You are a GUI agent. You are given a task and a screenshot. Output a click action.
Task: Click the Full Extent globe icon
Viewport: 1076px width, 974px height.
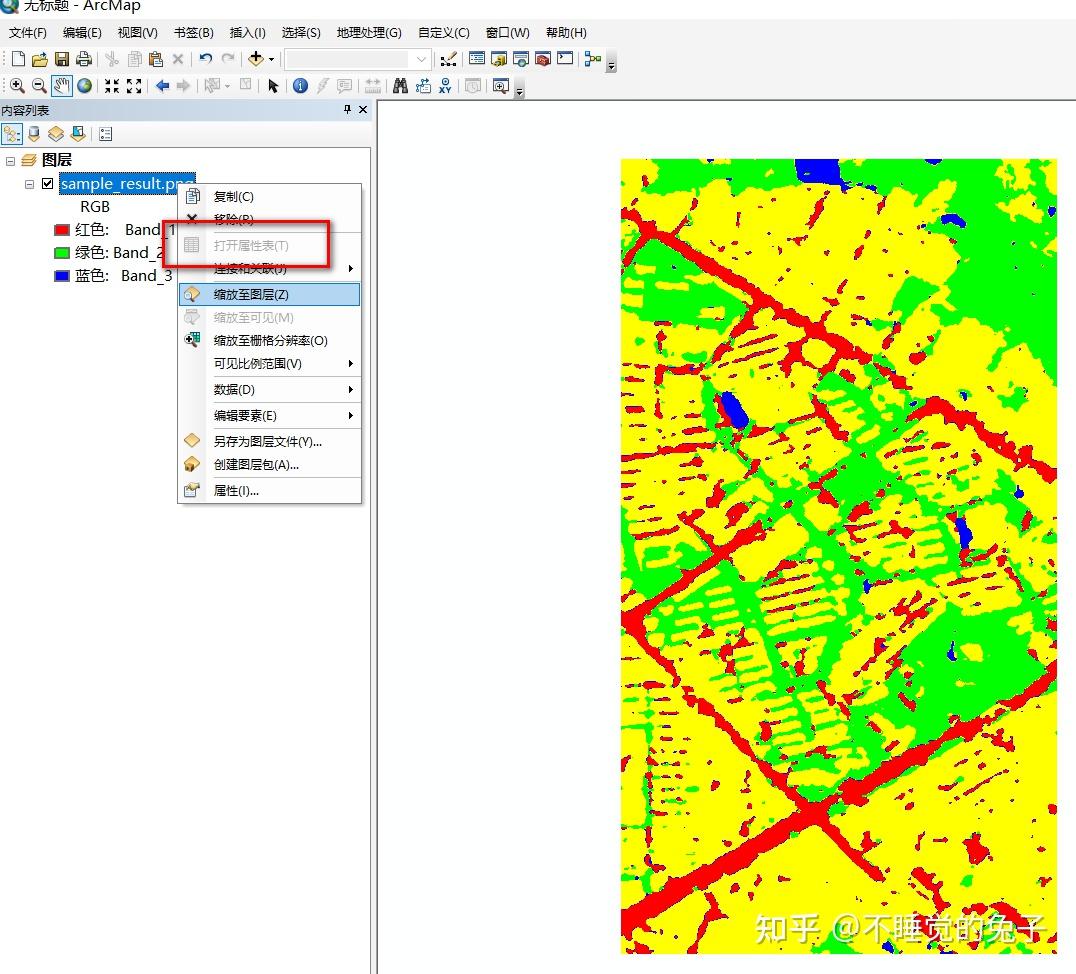pyautogui.click(x=84, y=86)
